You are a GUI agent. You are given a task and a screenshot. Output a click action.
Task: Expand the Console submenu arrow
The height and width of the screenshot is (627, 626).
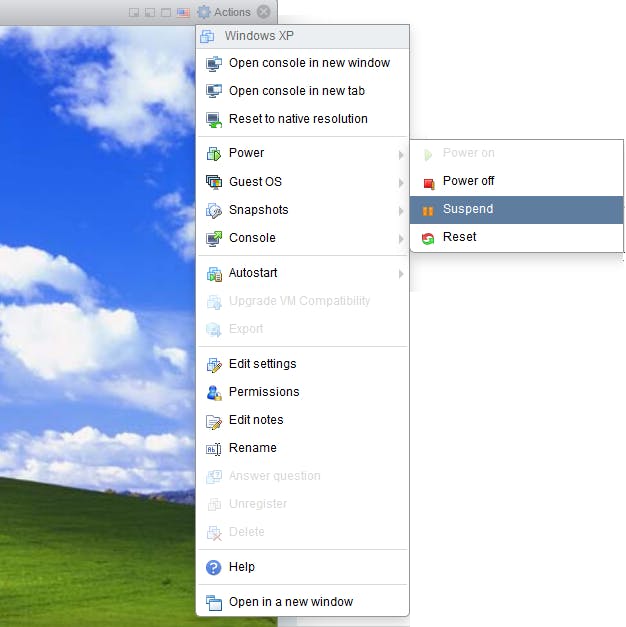pyautogui.click(x=401, y=239)
